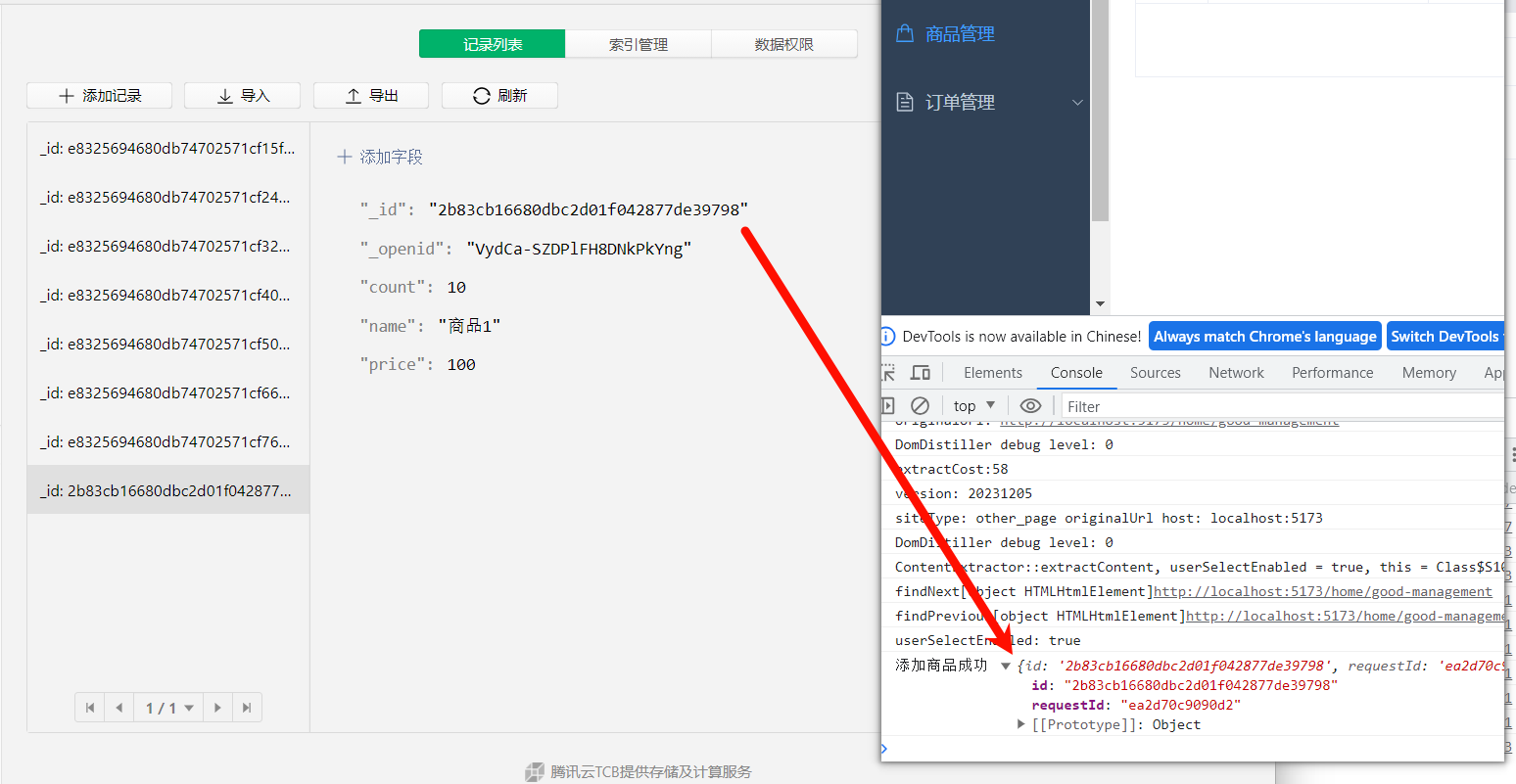Click the plus icon beside 添加字段
The width and height of the screenshot is (1516, 784).
345,157
